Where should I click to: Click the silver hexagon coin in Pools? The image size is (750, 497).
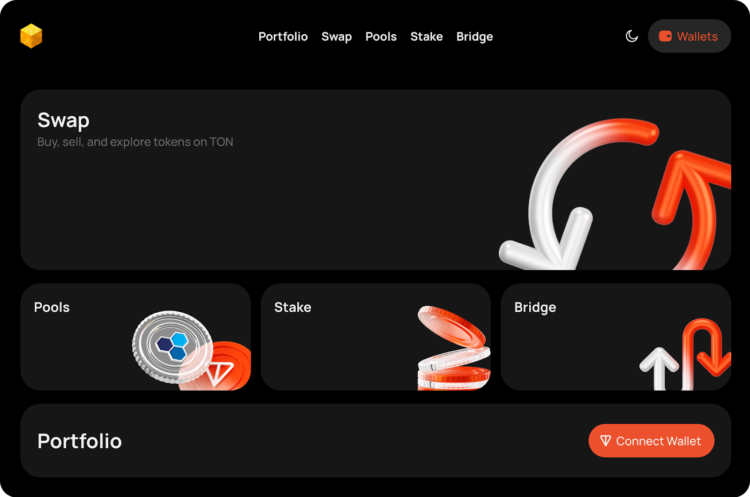pos(172,347)
